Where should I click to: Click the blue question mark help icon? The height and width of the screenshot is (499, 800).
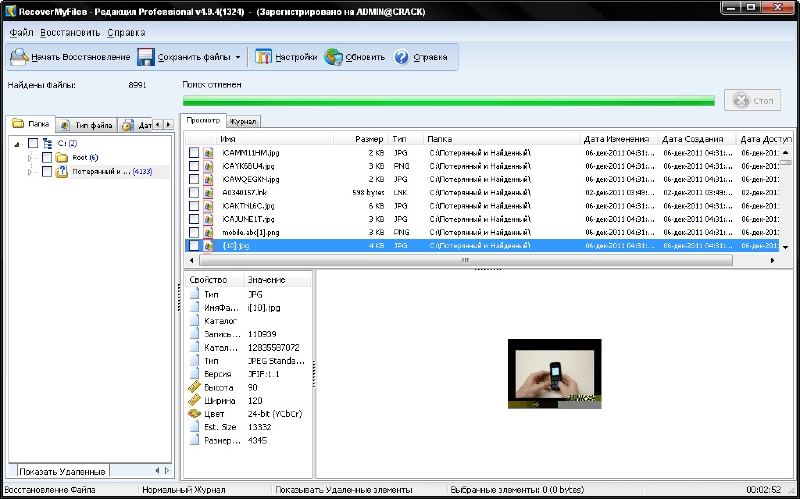tap(402, 57)
